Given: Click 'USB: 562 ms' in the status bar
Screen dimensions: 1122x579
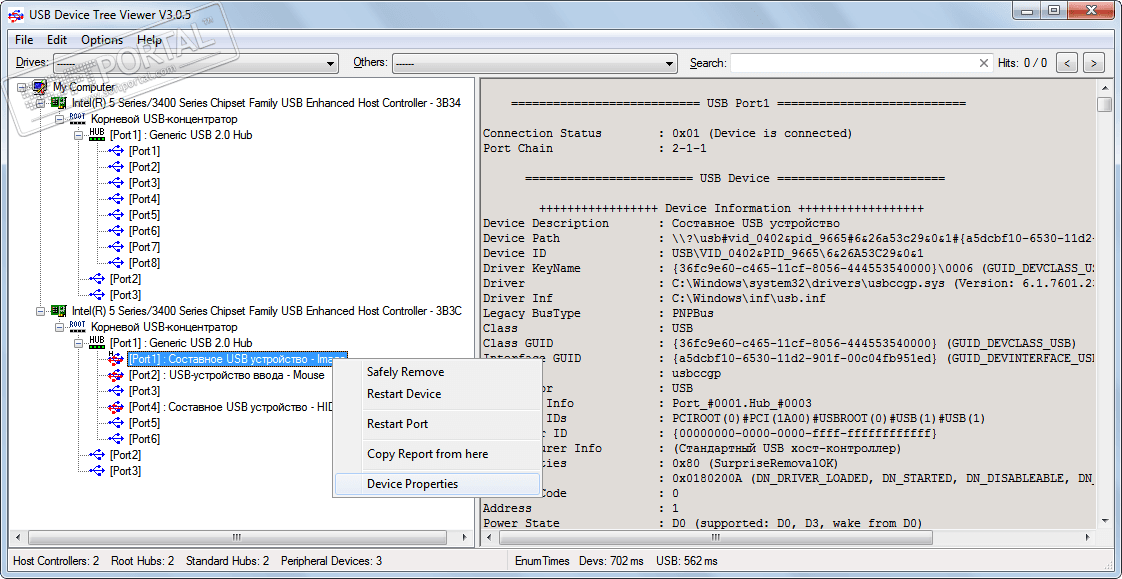Looking at the screenshot, I should (x=687, y=561).
